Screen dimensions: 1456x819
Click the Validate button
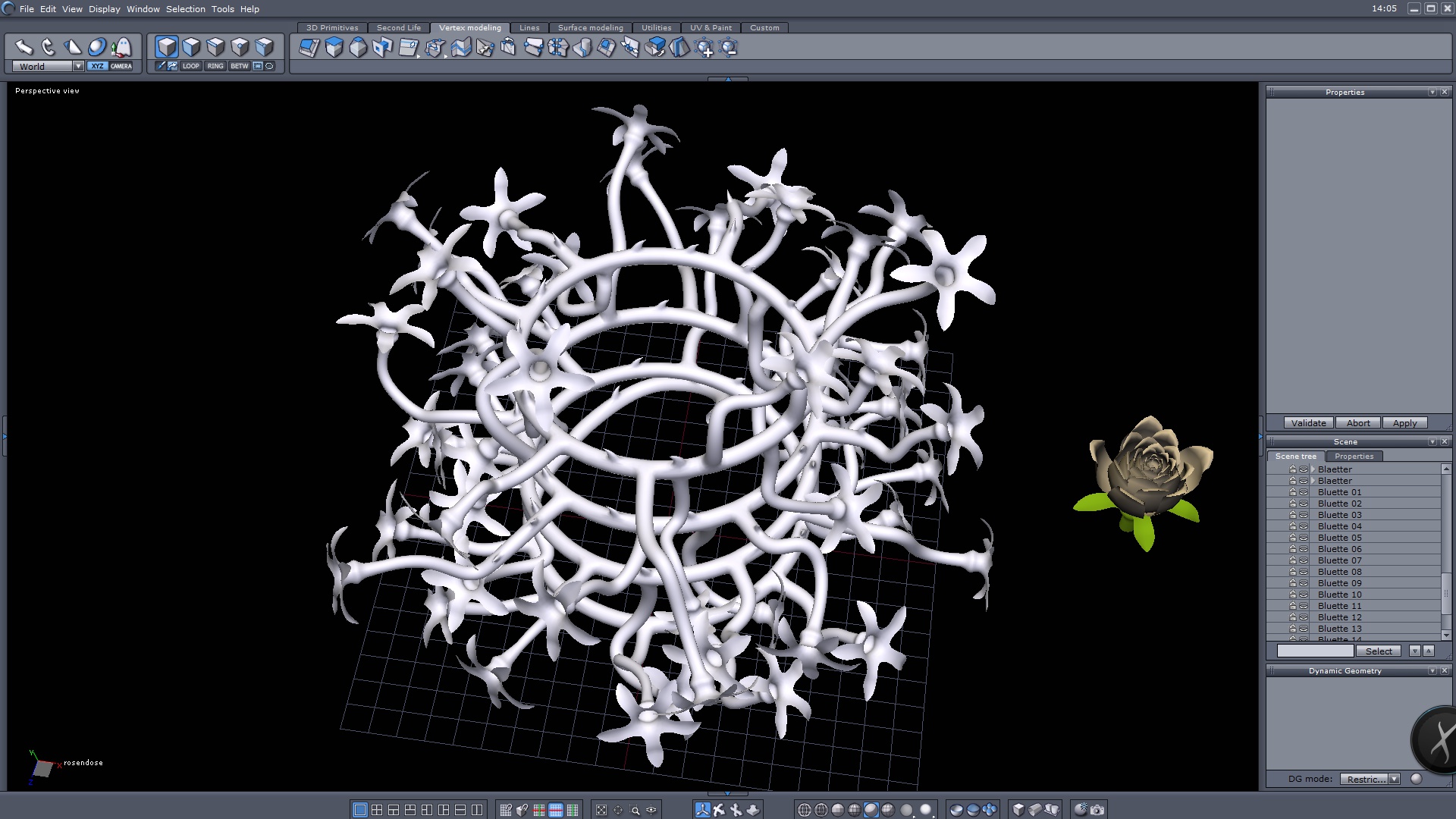pyautogui.click(x=1308, y=423)
